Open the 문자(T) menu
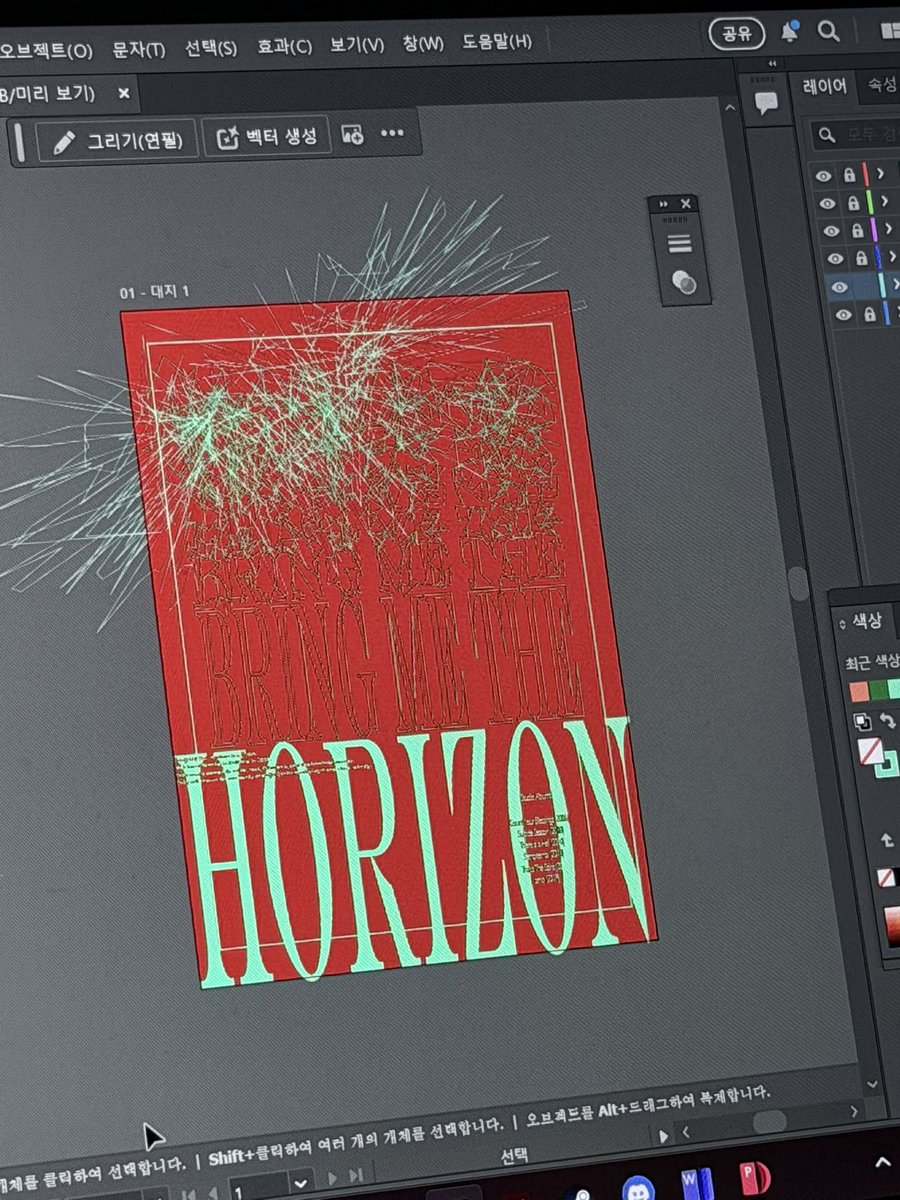 coord(139,49)
